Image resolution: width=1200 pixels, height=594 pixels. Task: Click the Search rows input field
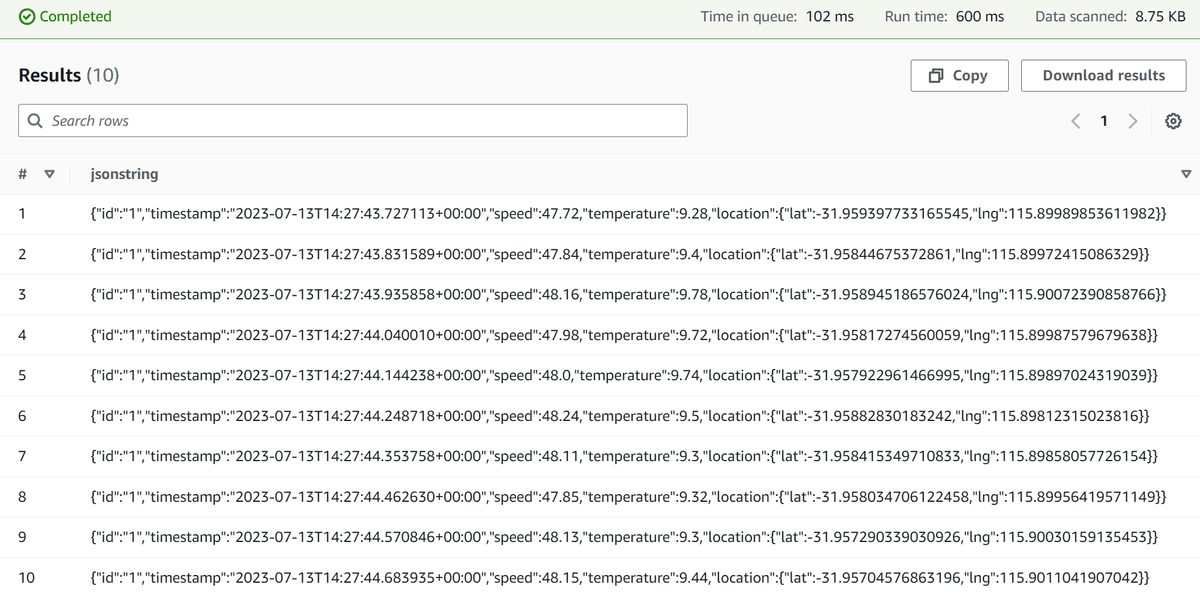(x=350, y=120)
